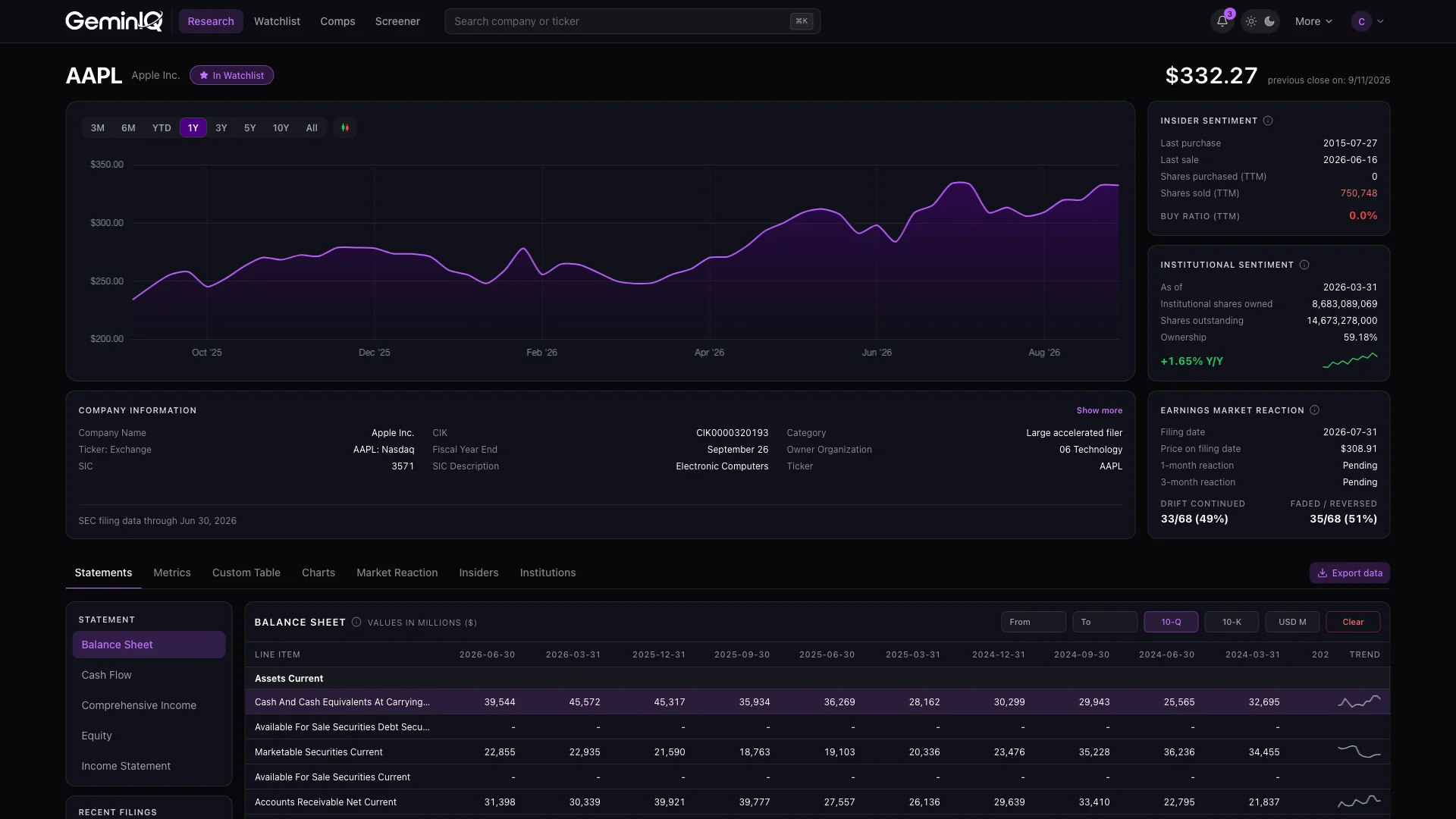Click the Assets Current section row
The image size is (1456, 819).
(817, 679)
